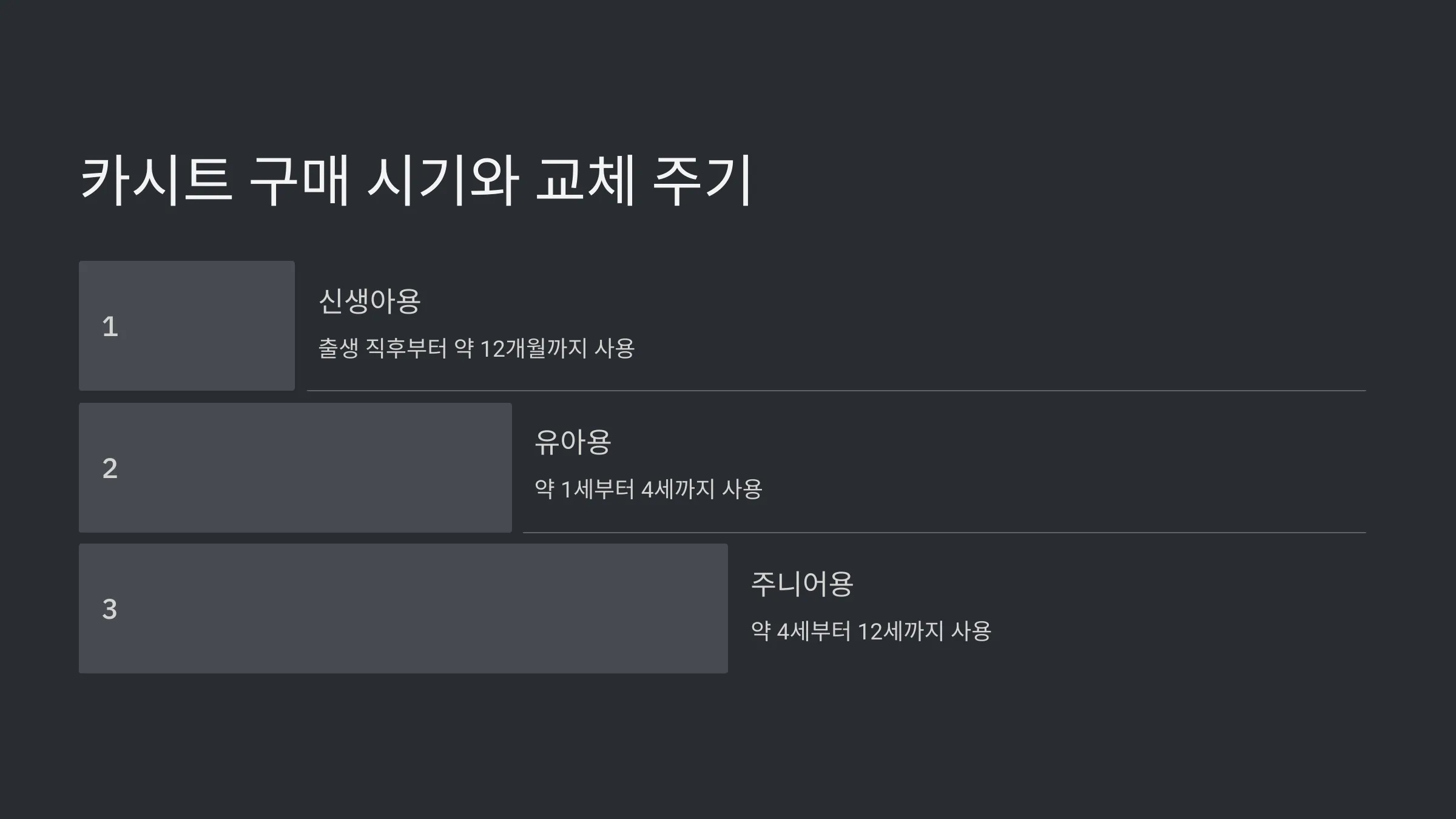The height and width of the screenshot is (819, 1456).
Task: Click the word 주기 in the title
Action: coord(703,180)
